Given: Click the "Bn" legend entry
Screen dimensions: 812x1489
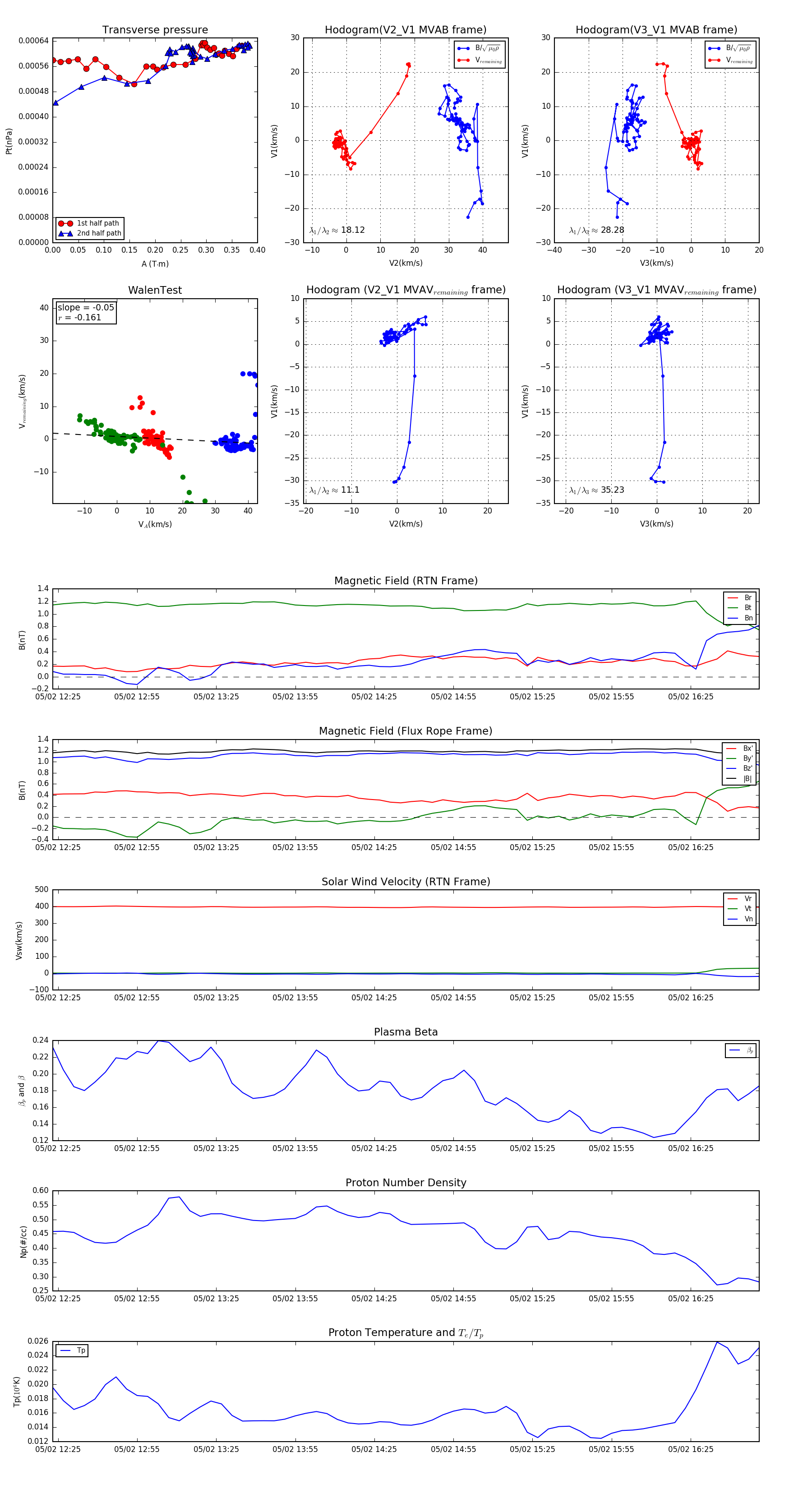Looking at the screenshot, I should [740, 618].
